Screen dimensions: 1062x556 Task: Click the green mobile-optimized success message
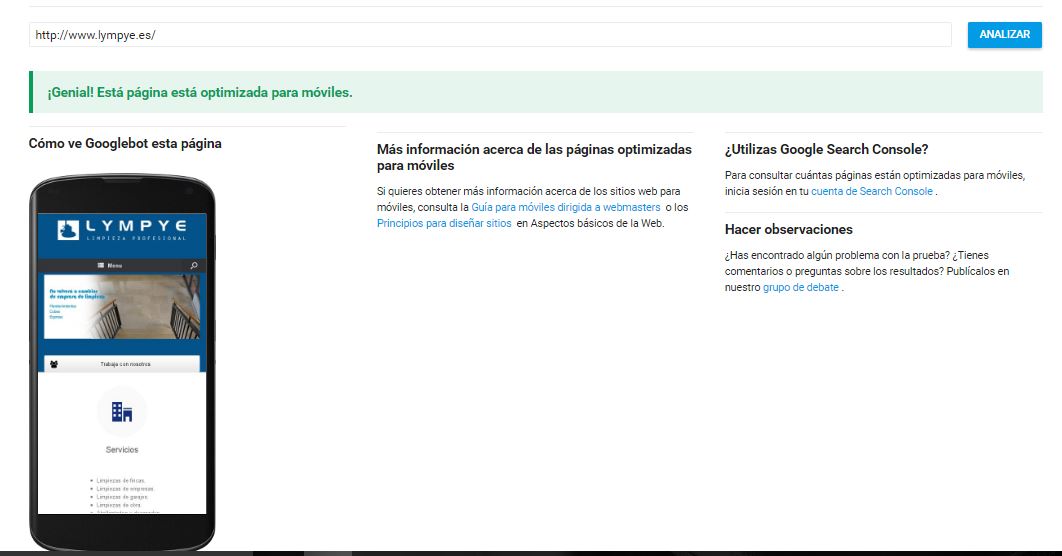(x=200, y=92)
